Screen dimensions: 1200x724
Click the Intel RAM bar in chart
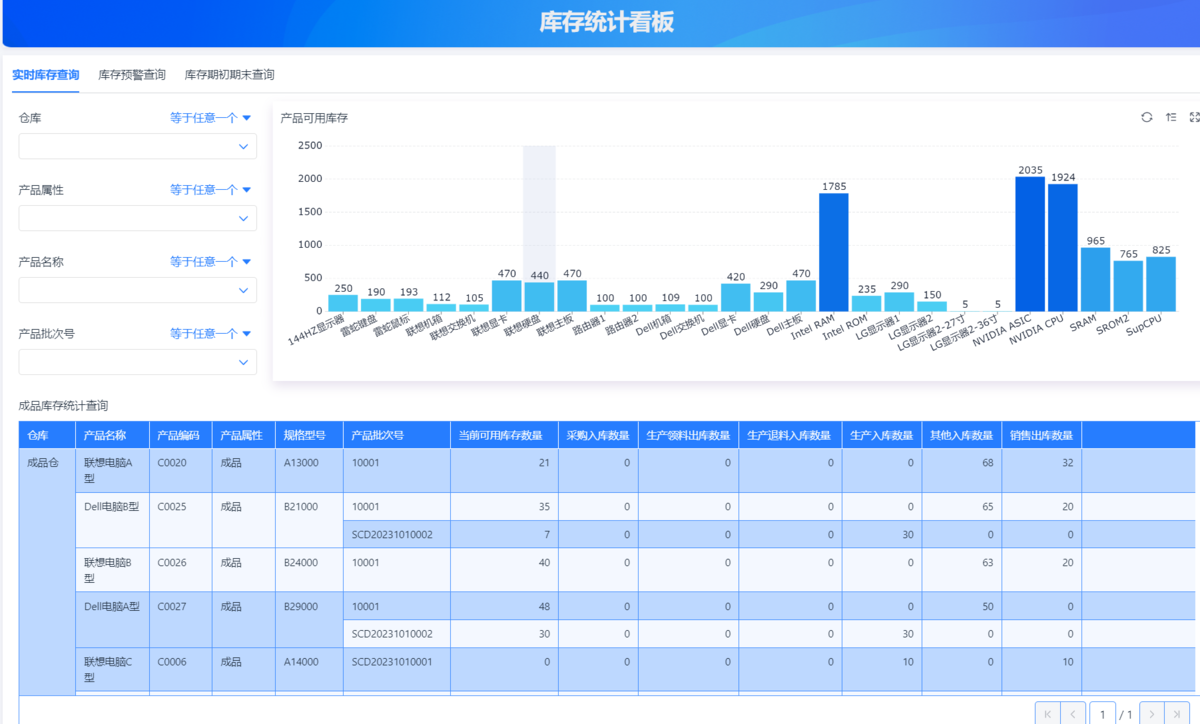(x=833, y=252)
